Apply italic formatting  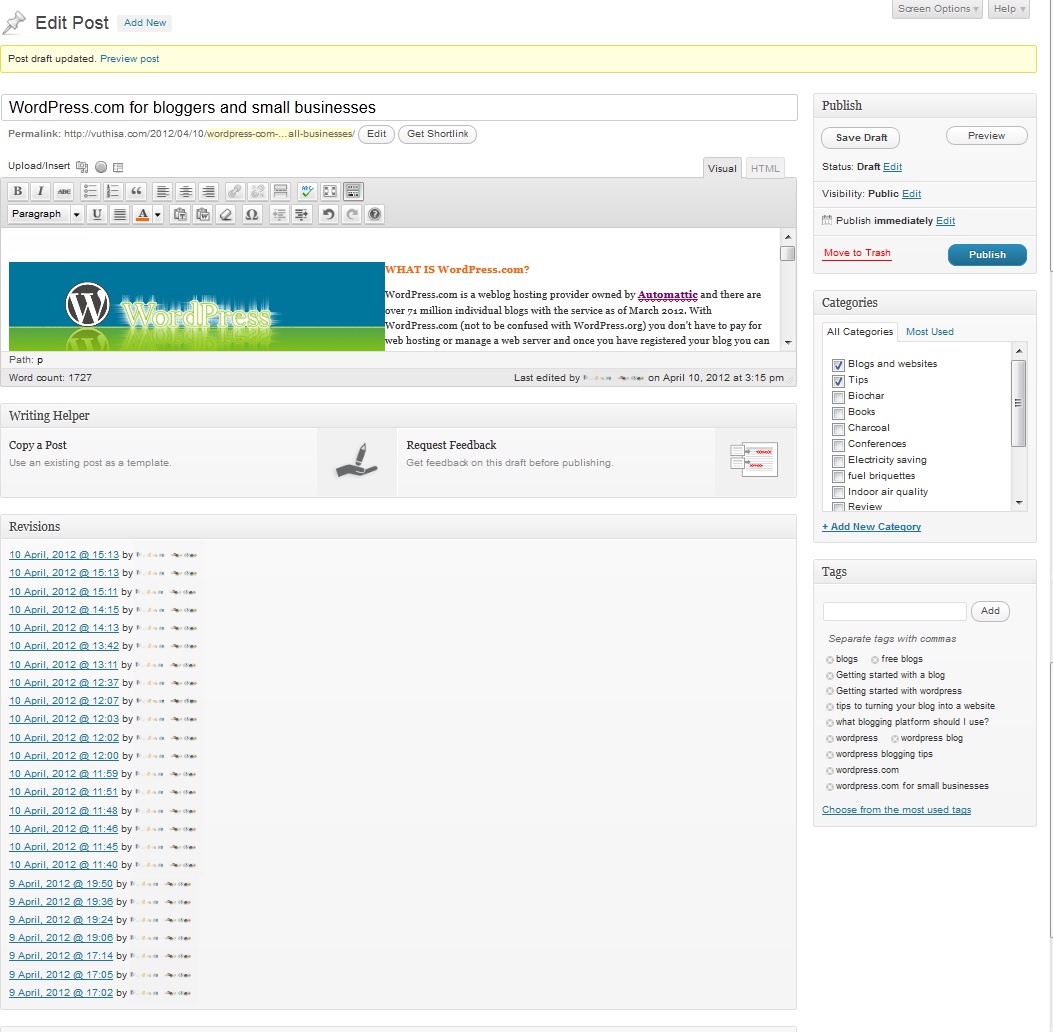tap(41, 191)
